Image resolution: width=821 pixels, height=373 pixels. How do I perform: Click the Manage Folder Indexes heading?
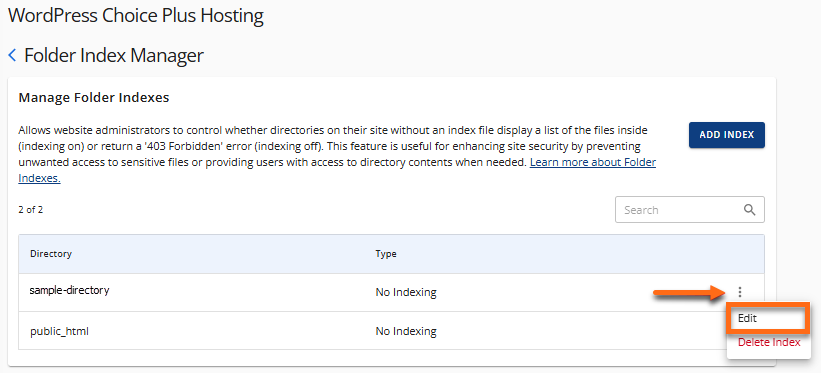pyautogui.click(x=94, y=97)
